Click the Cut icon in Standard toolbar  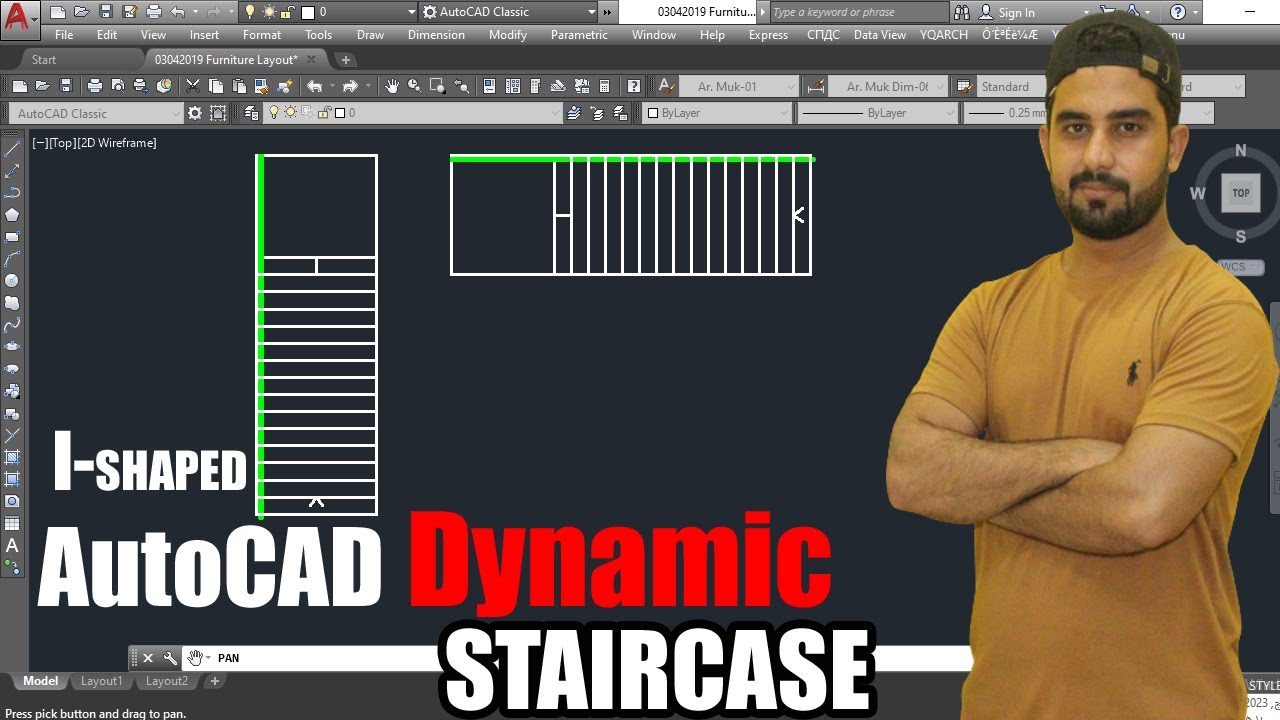[x=192, y=87]
